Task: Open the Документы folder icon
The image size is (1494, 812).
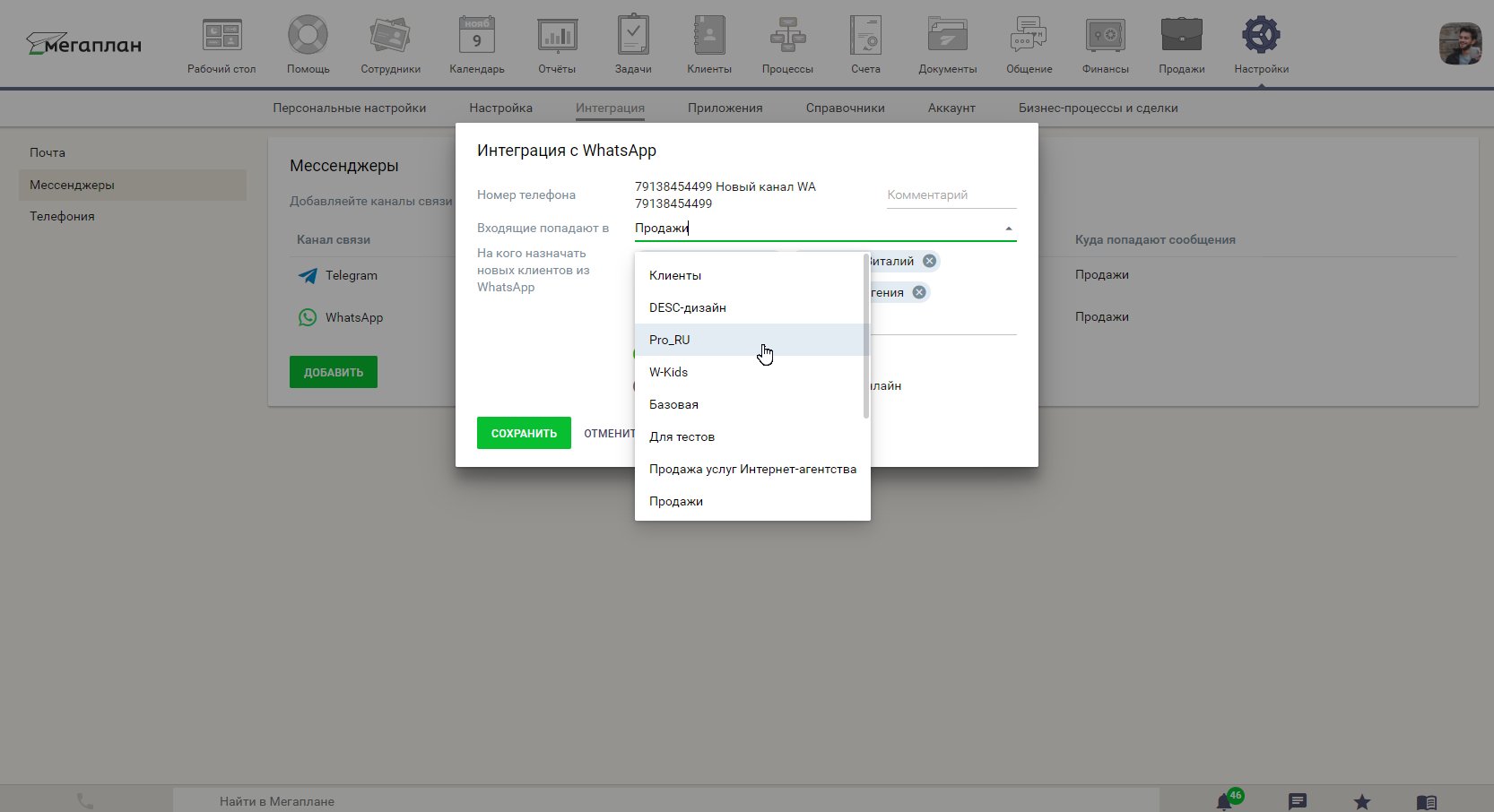Action: tap(947, 36)
